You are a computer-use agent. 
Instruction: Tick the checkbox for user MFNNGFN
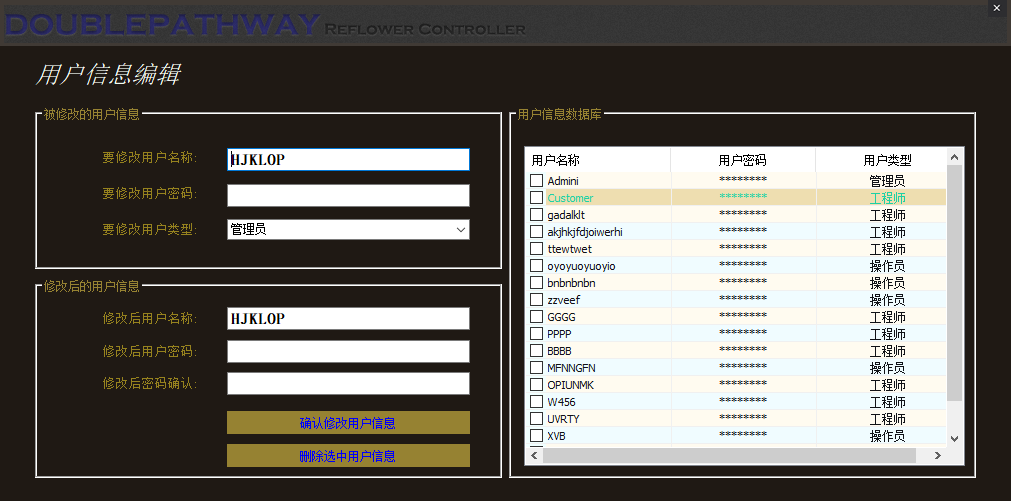click(536, 368)
